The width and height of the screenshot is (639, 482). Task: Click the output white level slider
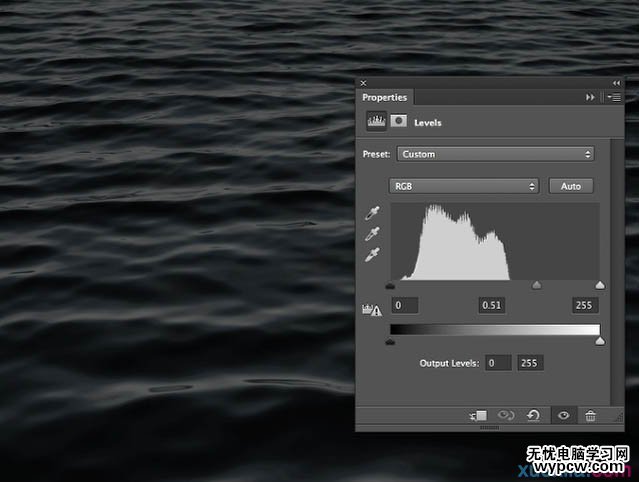(600, 341)
